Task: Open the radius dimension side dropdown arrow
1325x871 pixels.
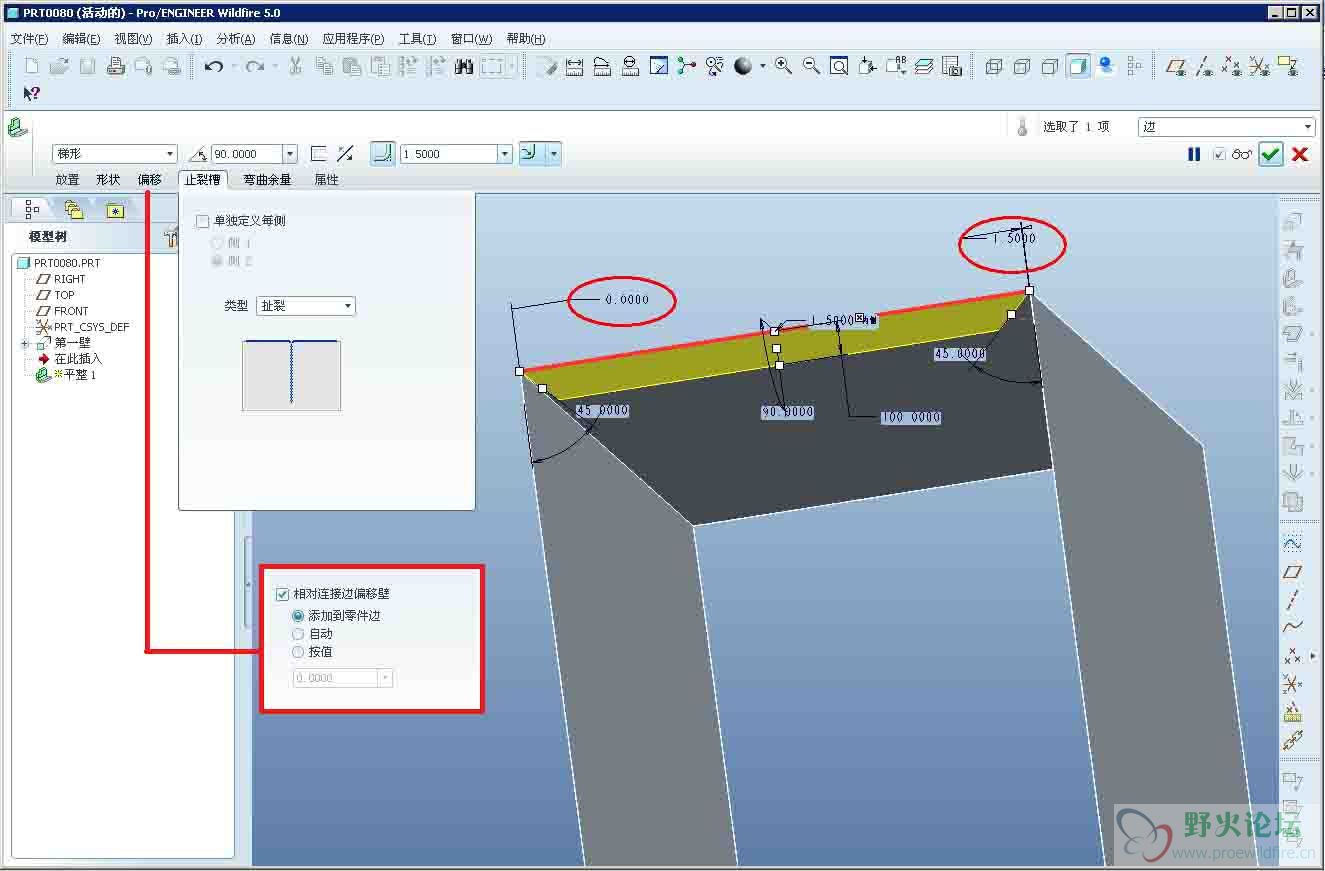Action: click(554, 154)
